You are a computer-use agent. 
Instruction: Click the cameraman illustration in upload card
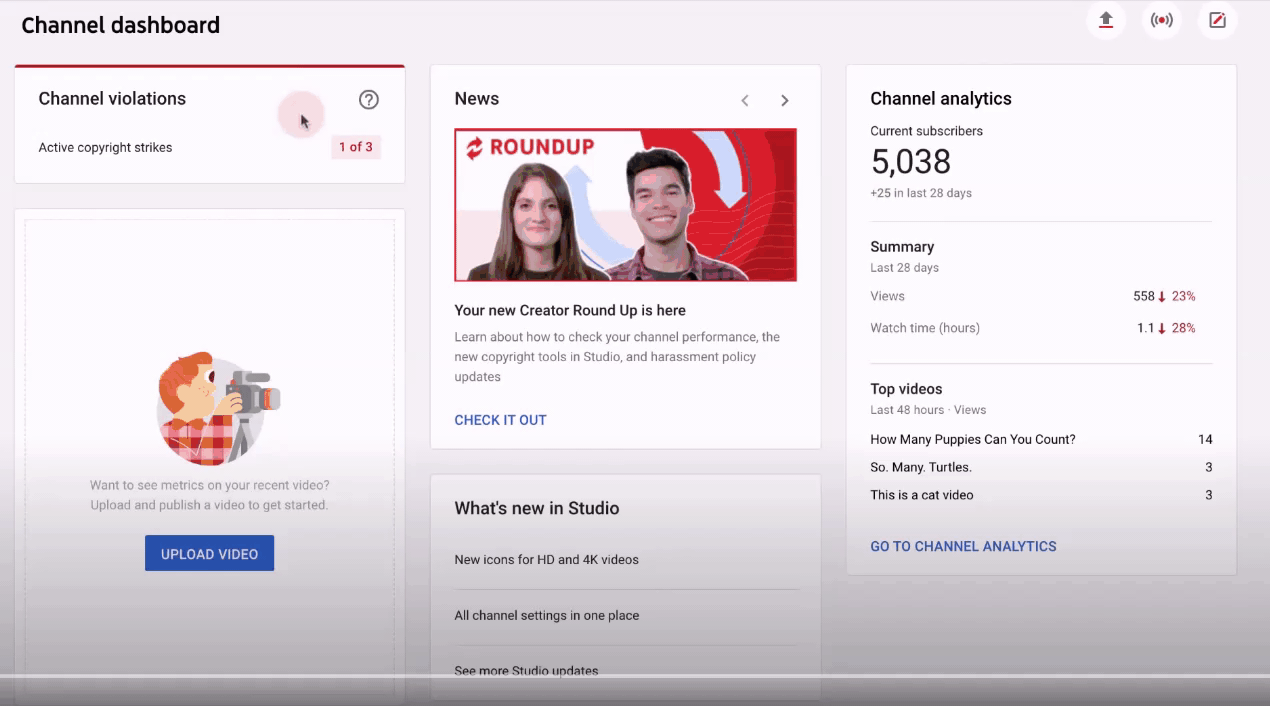pyautogui.click(x=217, y=407)
